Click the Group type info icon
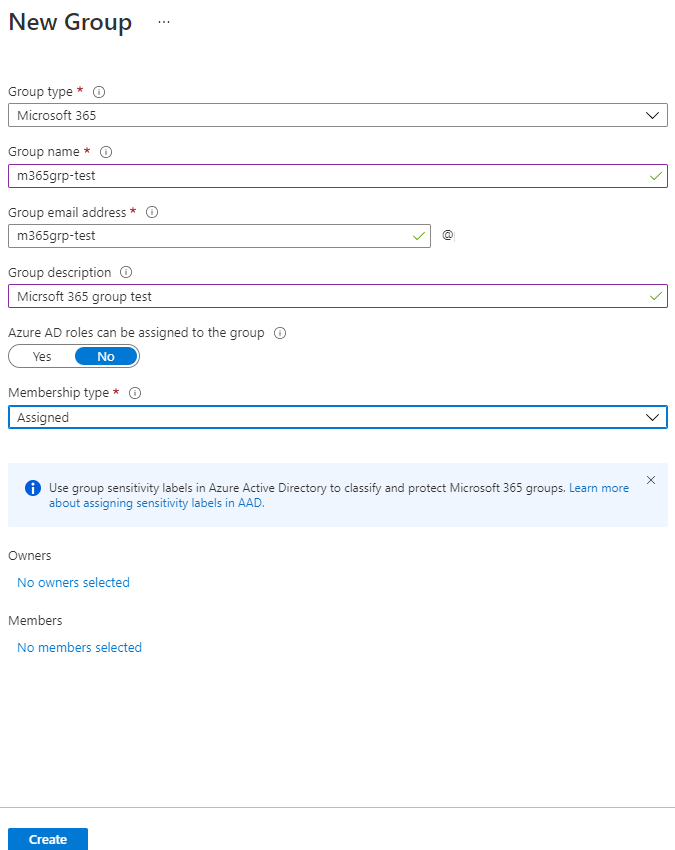This screenshot has width=675, height=850. coord(99,91)
